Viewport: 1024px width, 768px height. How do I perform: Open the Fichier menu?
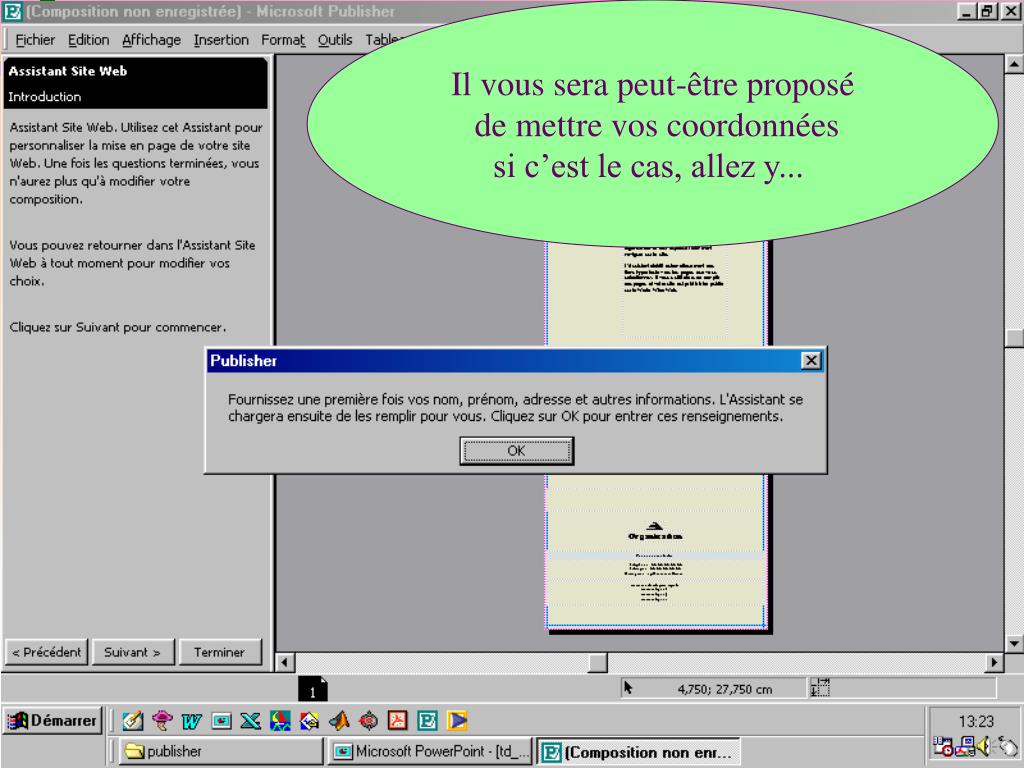(35, 40)
